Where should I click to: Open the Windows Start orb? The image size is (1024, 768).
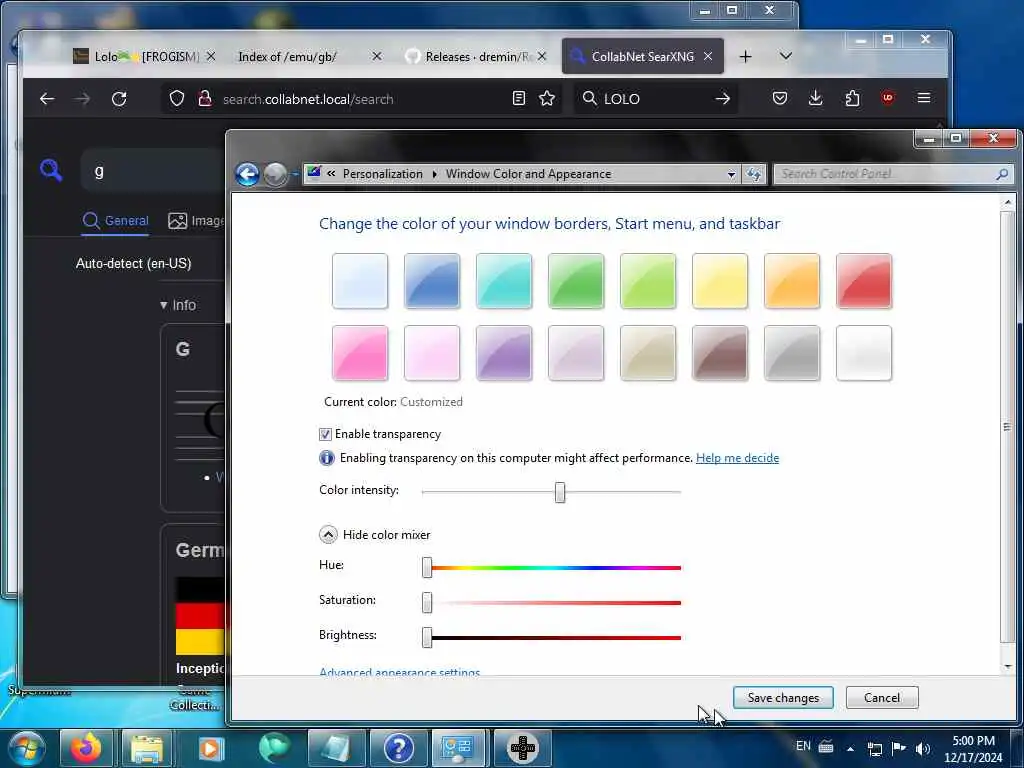click(27, 748)
